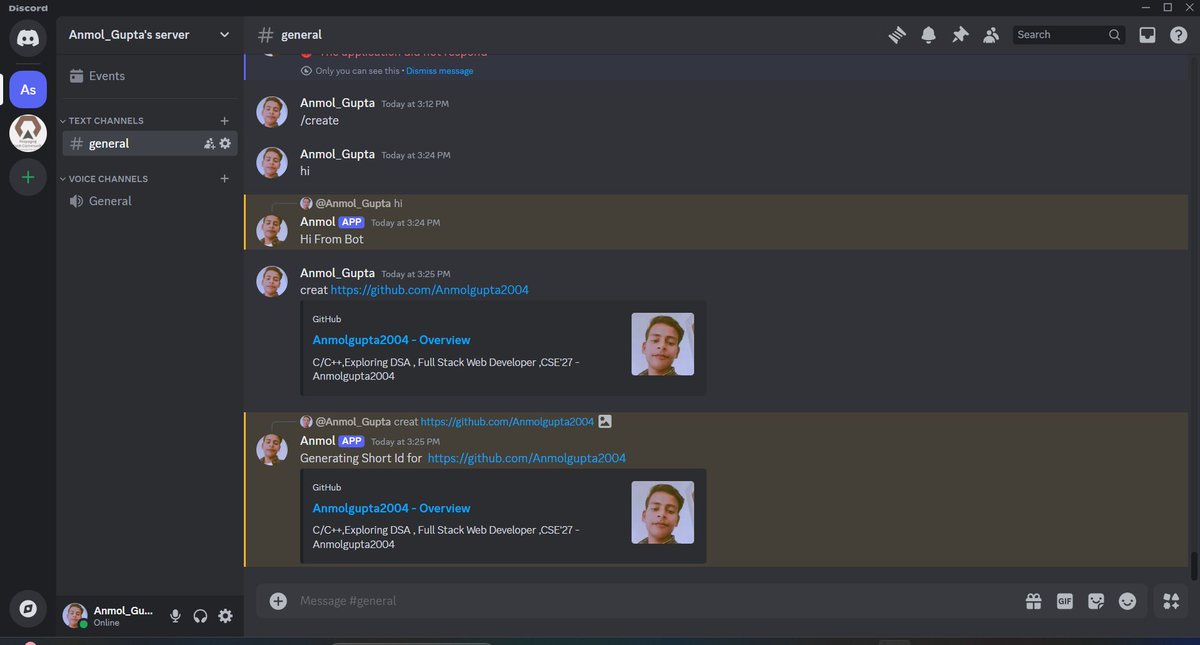This screenshot has height=645, width=1200.
Task: Open bot embed's GitHub profile thumbnail
Action: pyautogui.click(x=662, y=512)
